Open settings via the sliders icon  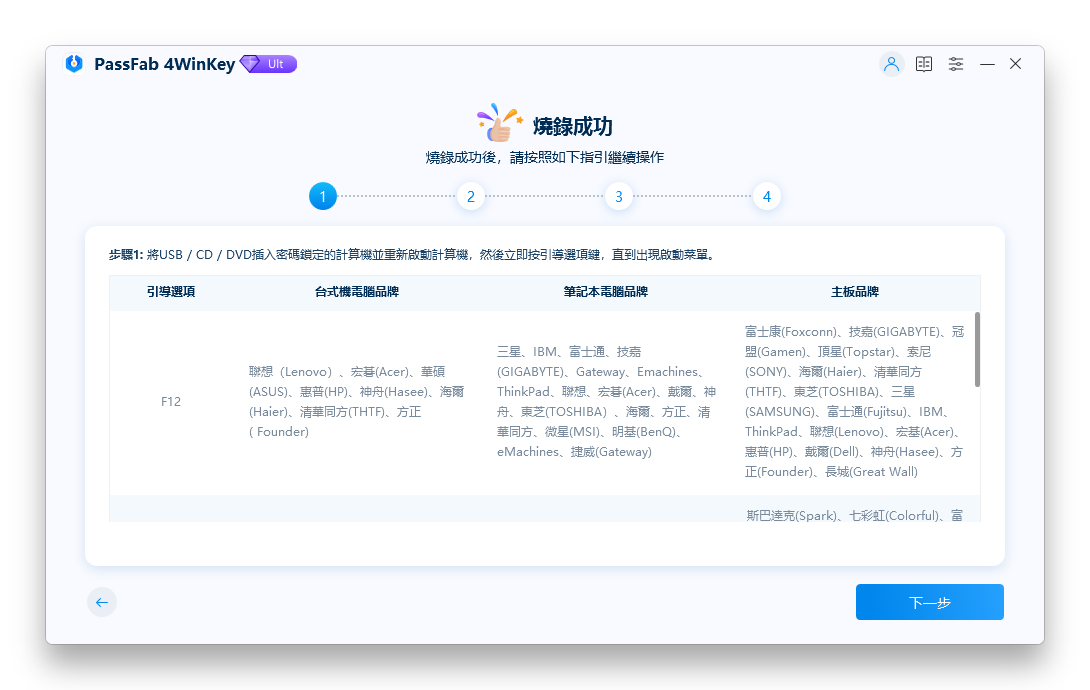coord(956,64)
